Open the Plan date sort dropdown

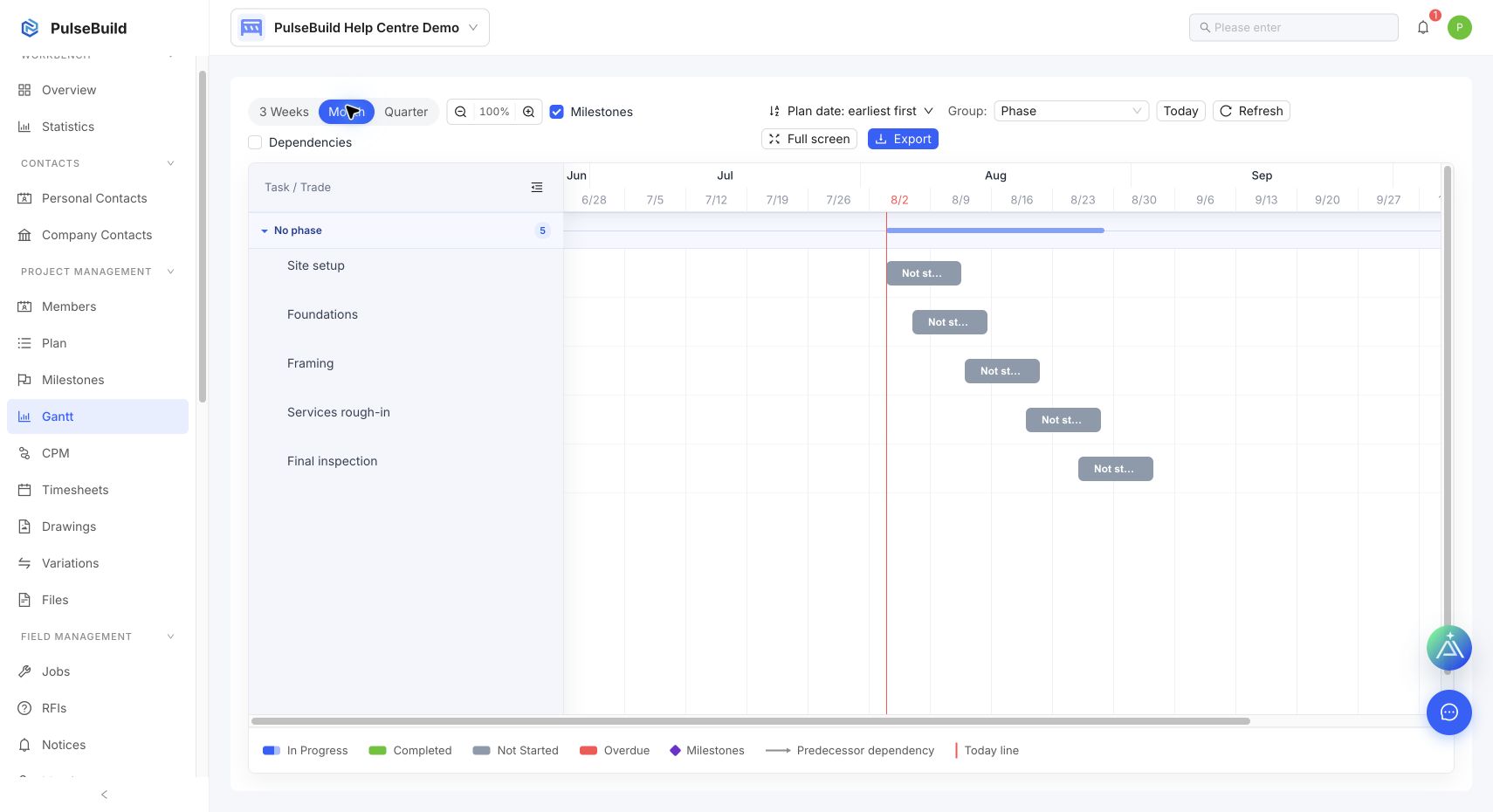pos(850,111)
